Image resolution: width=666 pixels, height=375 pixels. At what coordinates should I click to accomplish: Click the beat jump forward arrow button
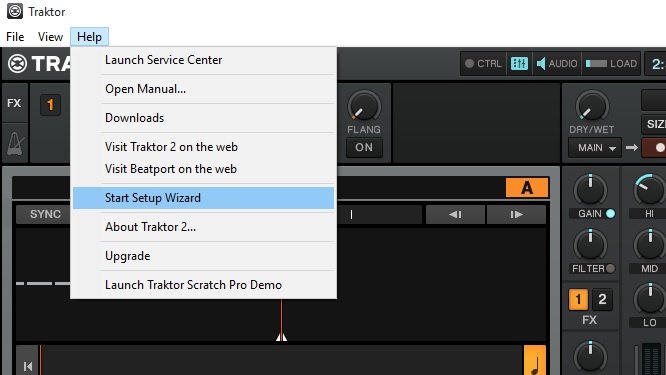[x=516, y=214]
